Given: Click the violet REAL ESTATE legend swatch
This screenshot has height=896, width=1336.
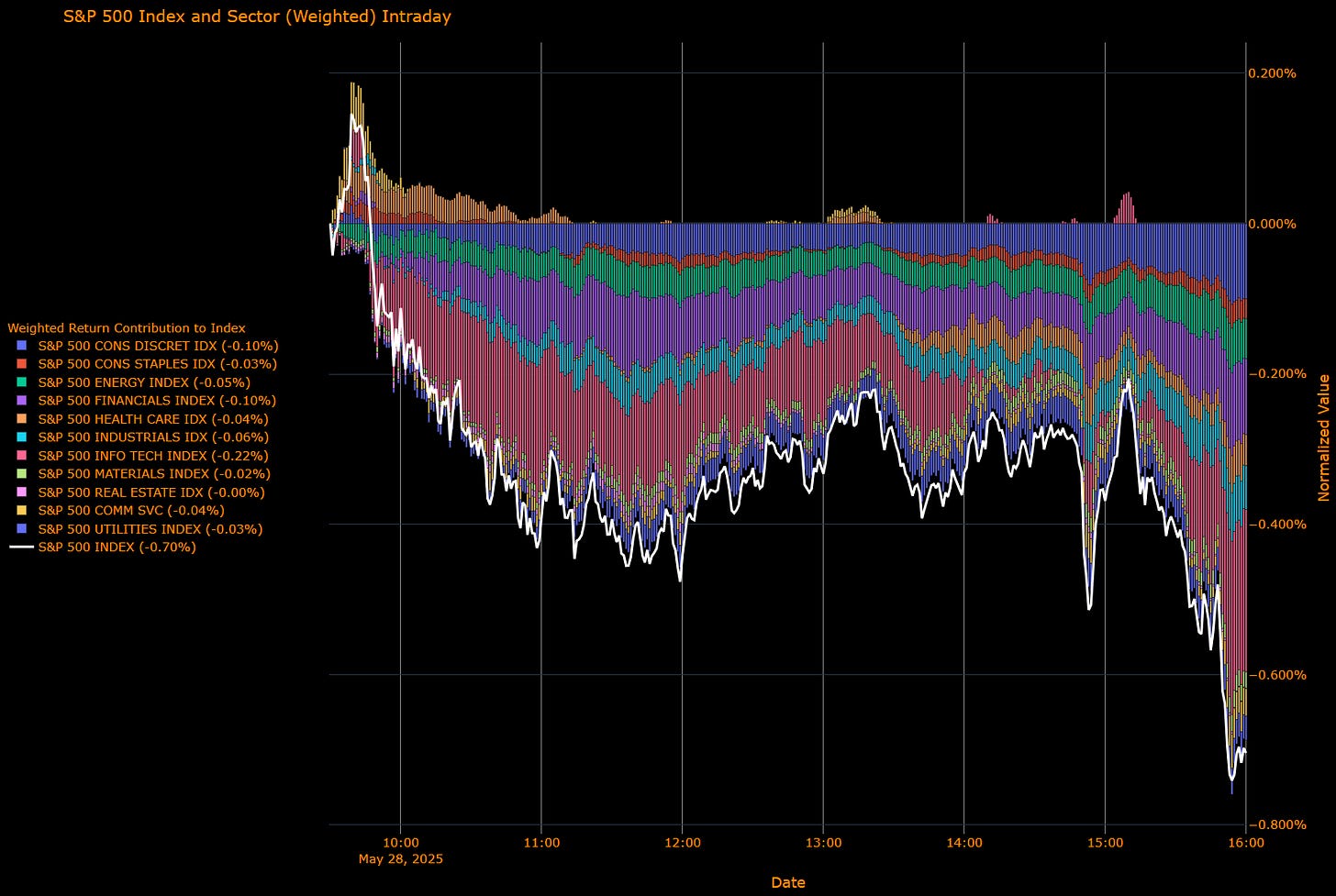Looking at the screenshot, I should [22, 492].
